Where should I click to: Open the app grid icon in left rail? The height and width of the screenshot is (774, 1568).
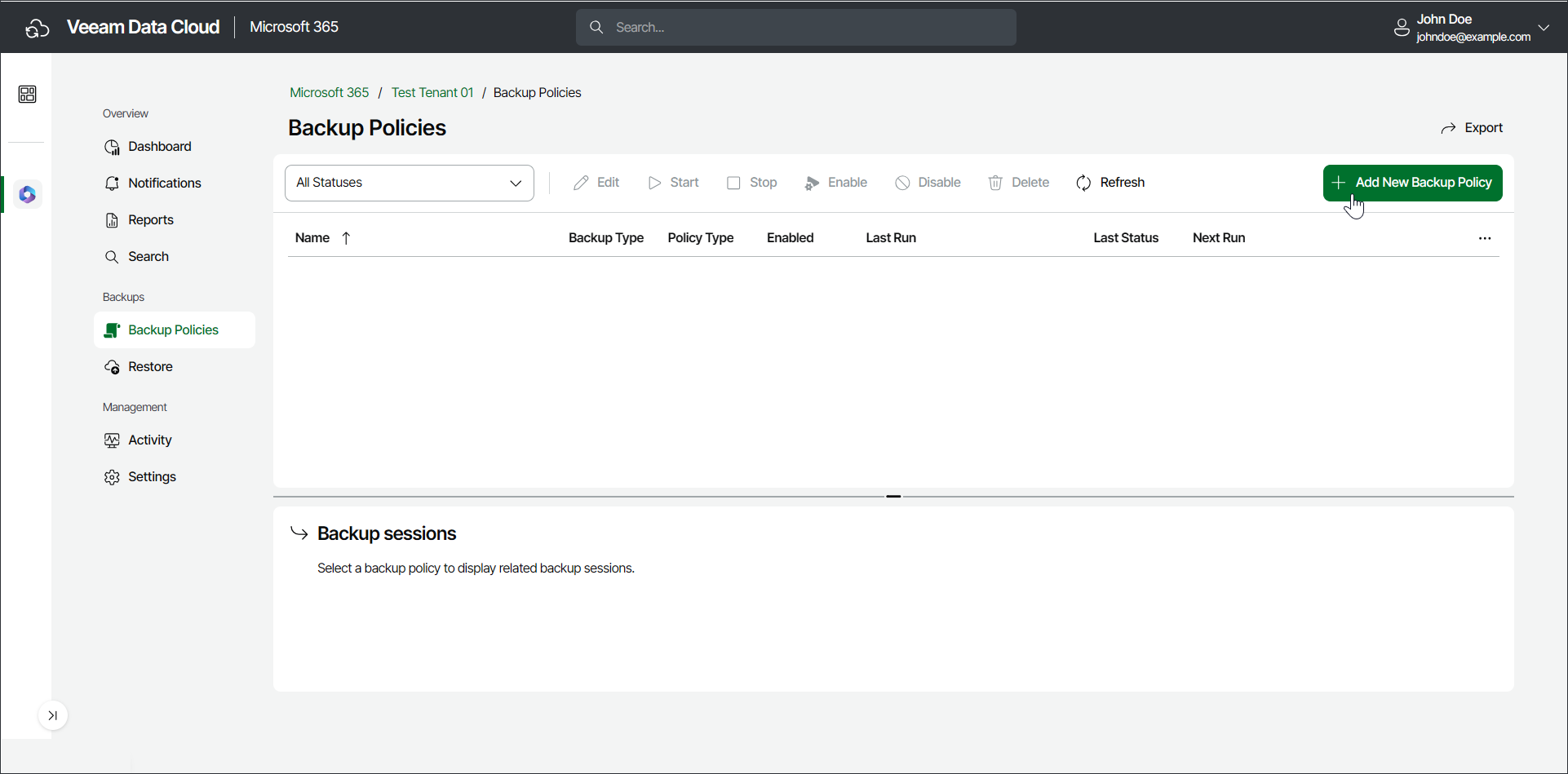point(27,95)
